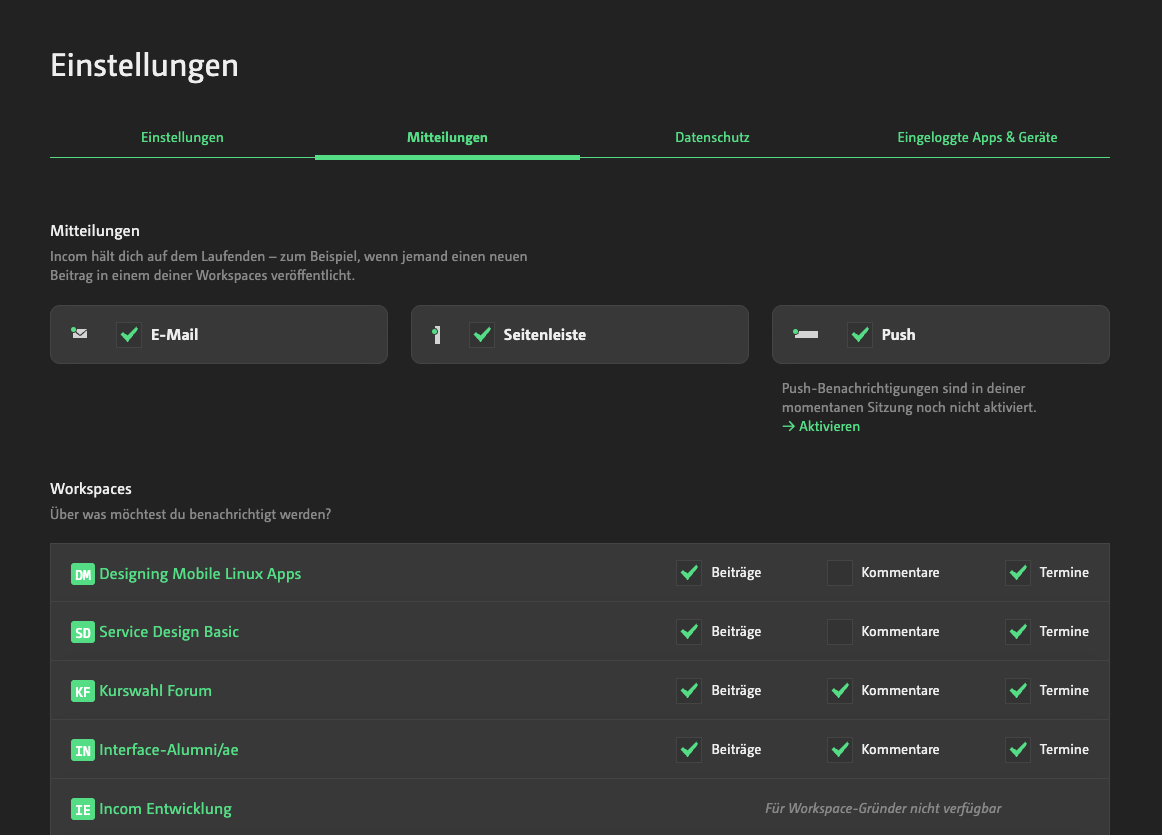Uncheck Beiträge for Service Design Basic

(x=689, y=631)
